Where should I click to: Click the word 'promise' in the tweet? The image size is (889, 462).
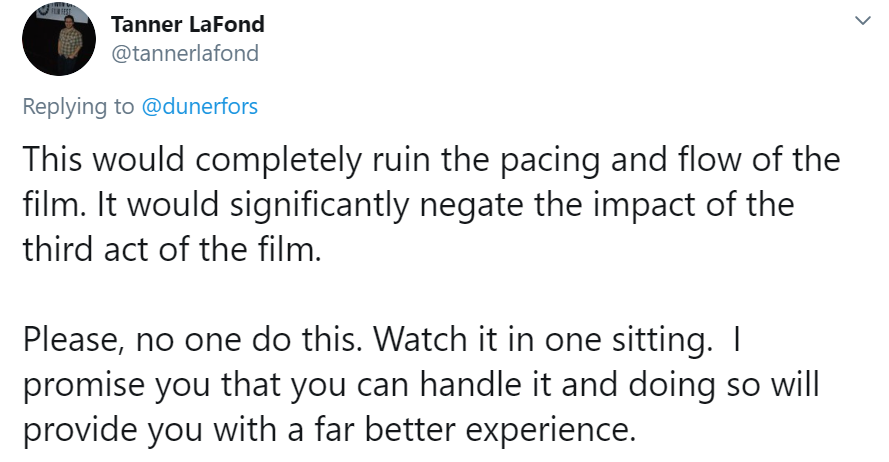(x=84, y=385)
